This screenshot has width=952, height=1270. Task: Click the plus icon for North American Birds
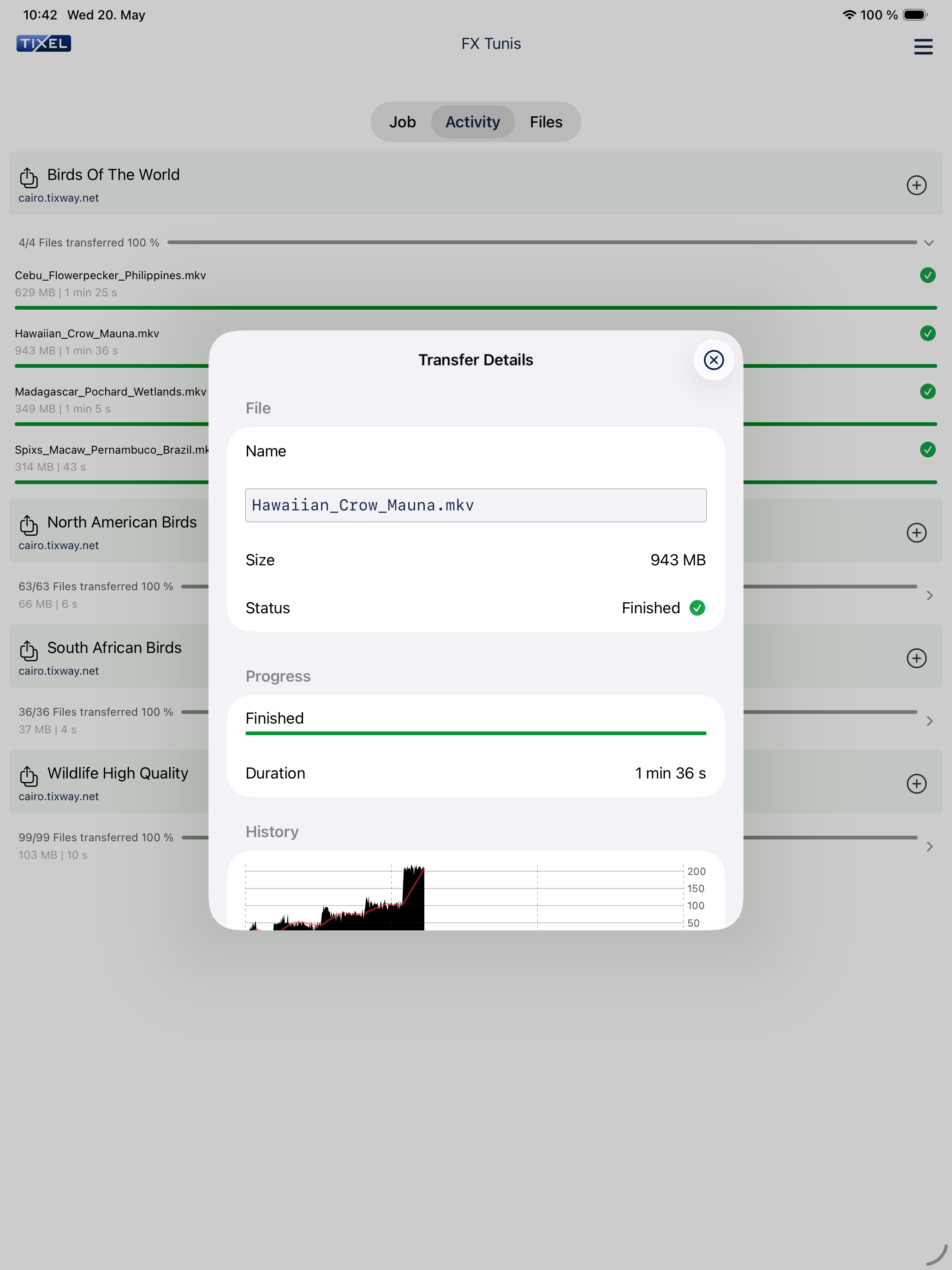click(916, 532)
